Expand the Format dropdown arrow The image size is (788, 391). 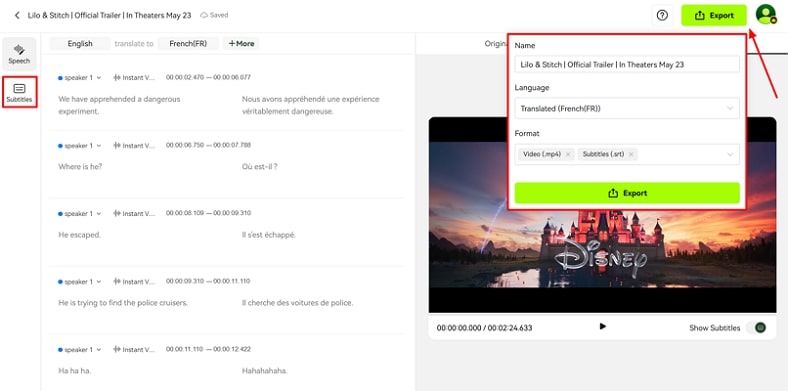tap(730, 155)
